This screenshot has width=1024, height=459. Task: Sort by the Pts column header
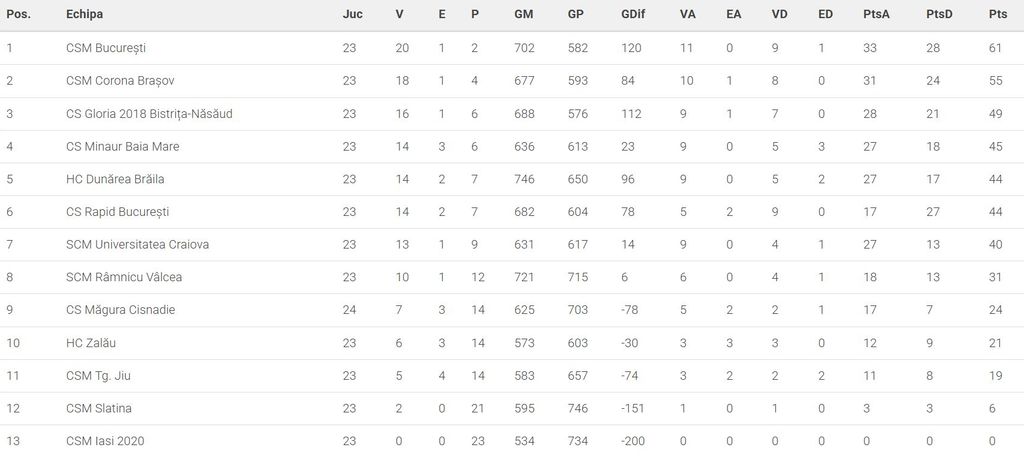[x=997, y=15]
